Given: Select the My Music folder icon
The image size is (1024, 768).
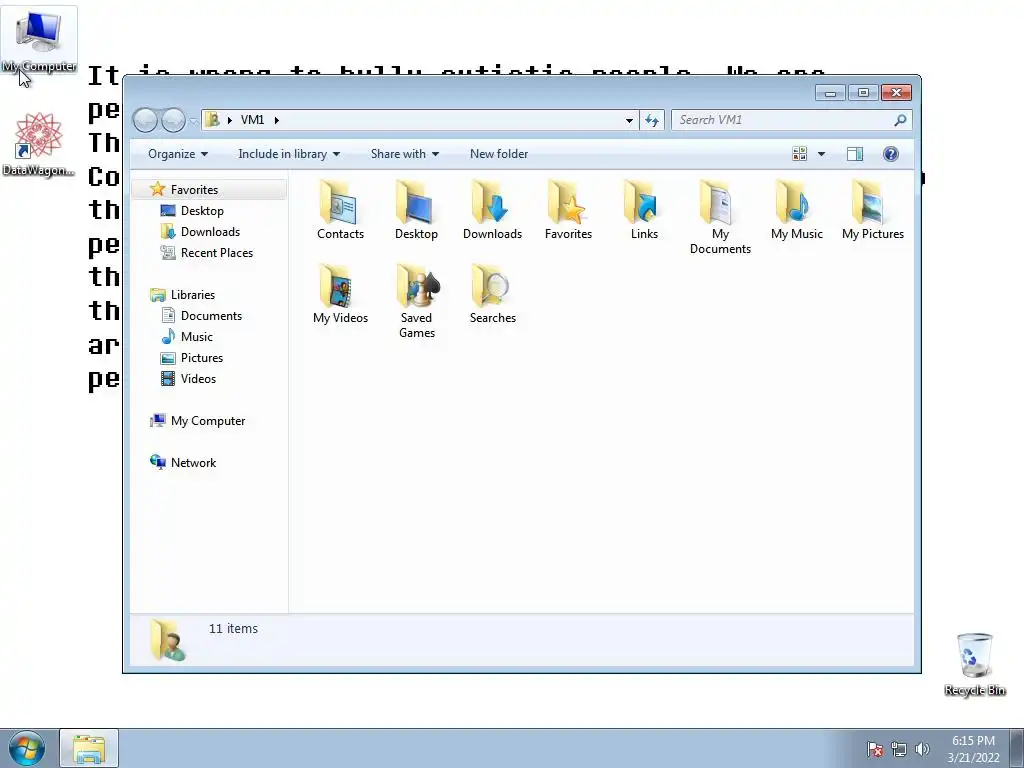Looking at the screenshot, I should (796, 210).
